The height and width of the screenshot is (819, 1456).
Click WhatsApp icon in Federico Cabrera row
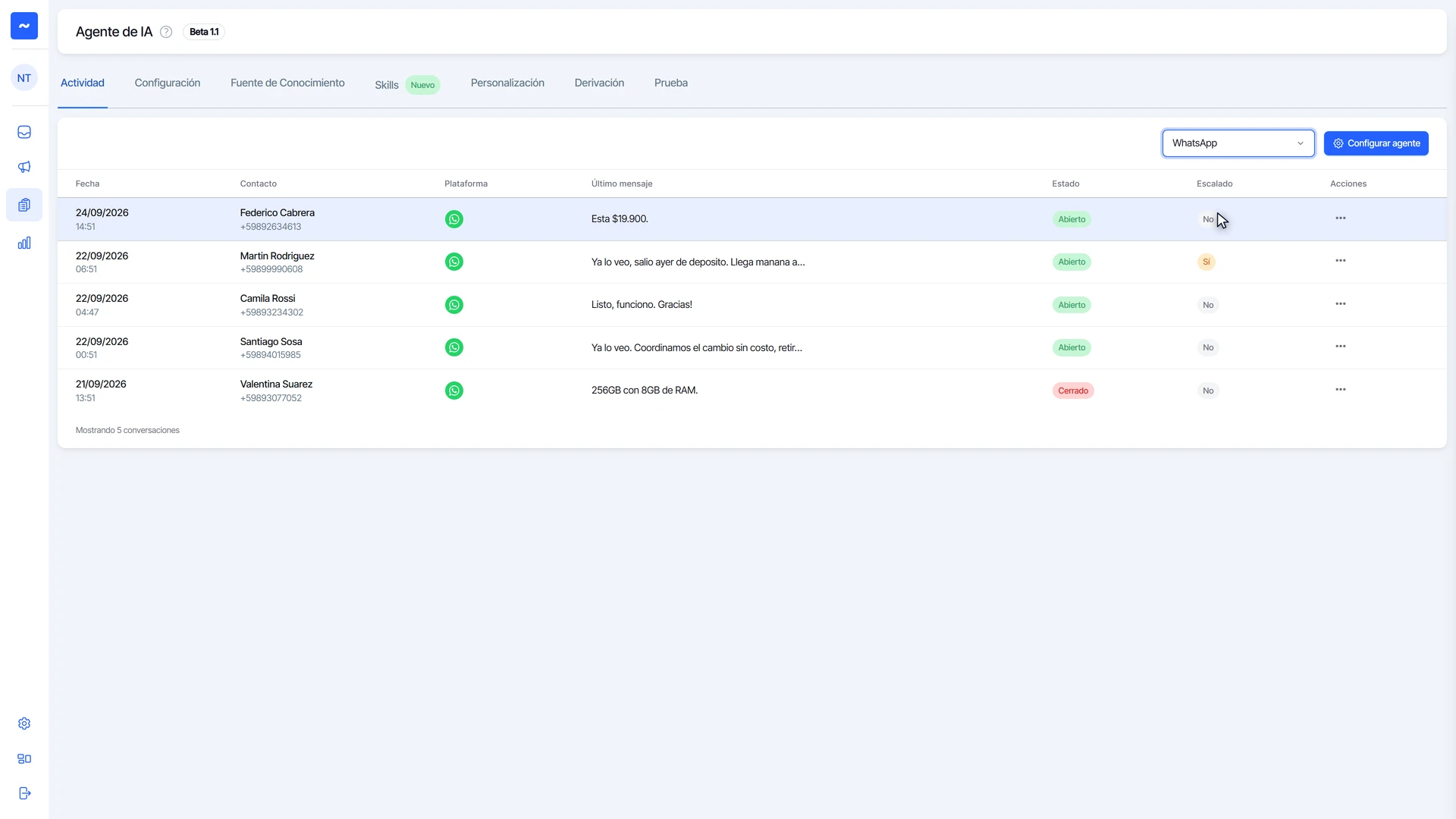pyautogui.click(x=454, y=219)
